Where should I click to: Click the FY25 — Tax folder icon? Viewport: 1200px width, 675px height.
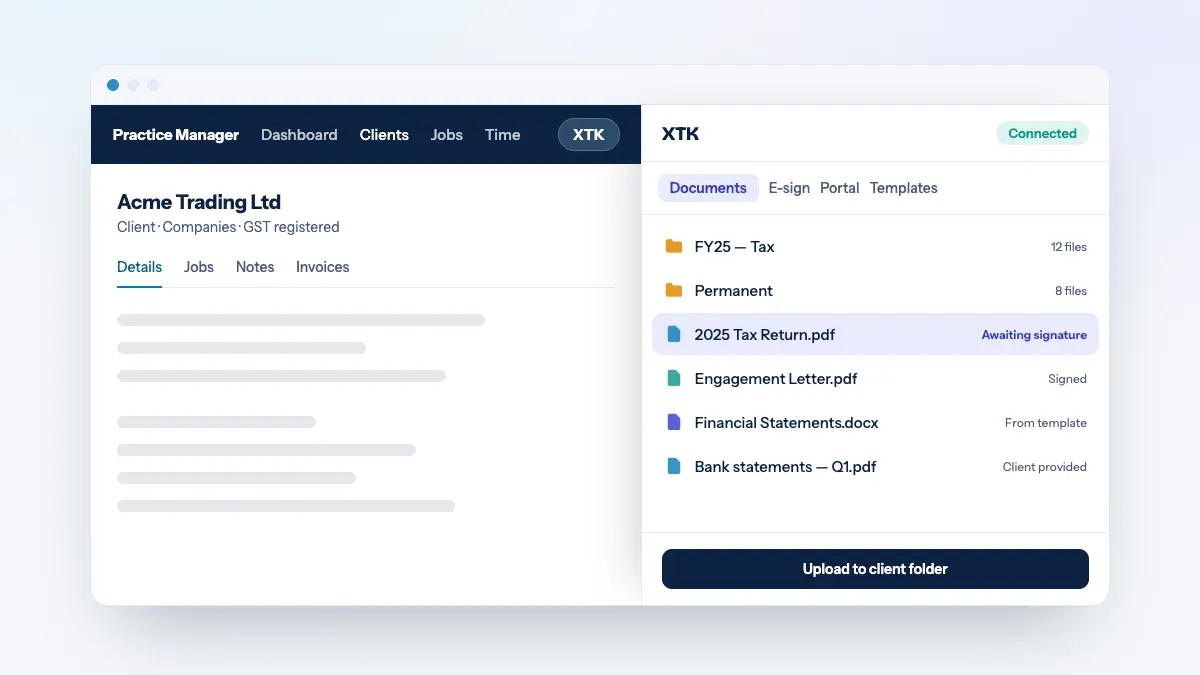[674, 246]
